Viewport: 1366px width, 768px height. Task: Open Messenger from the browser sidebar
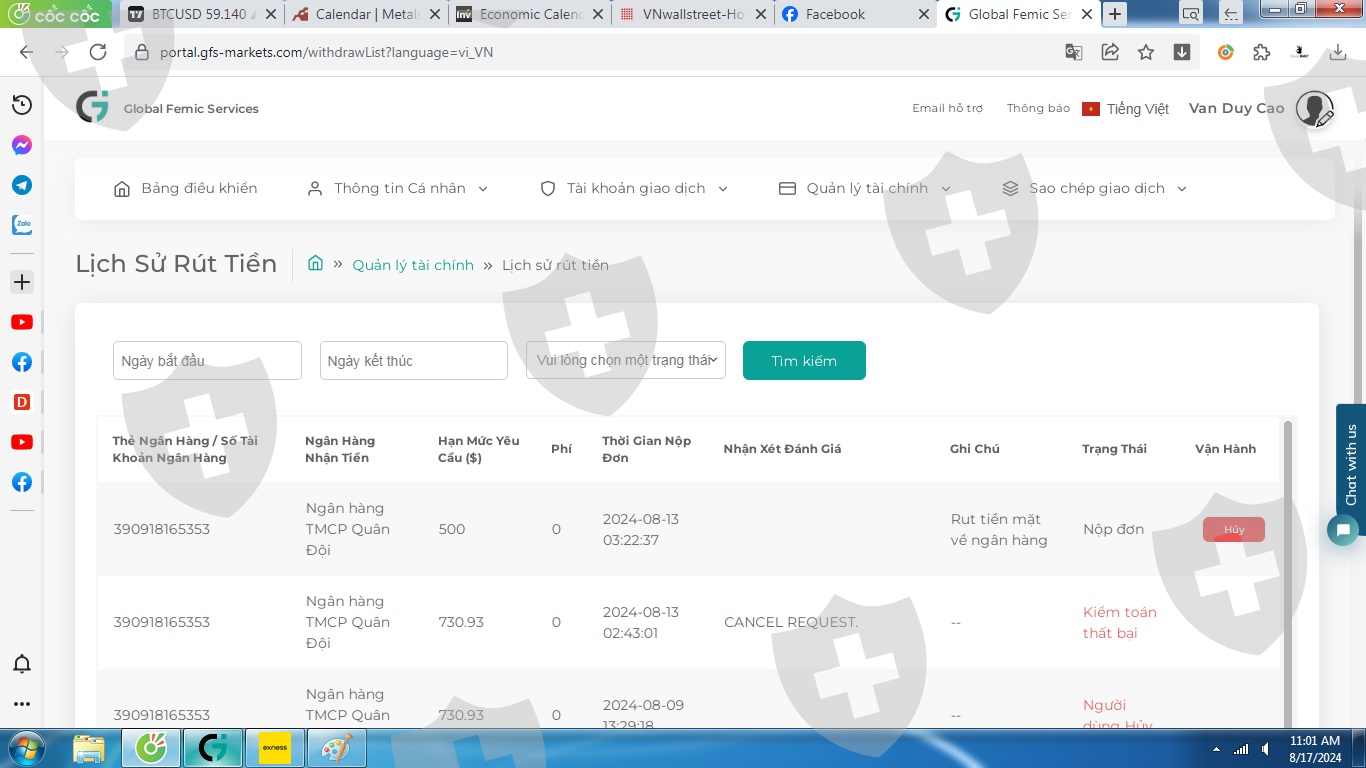[x=21, y=145]
